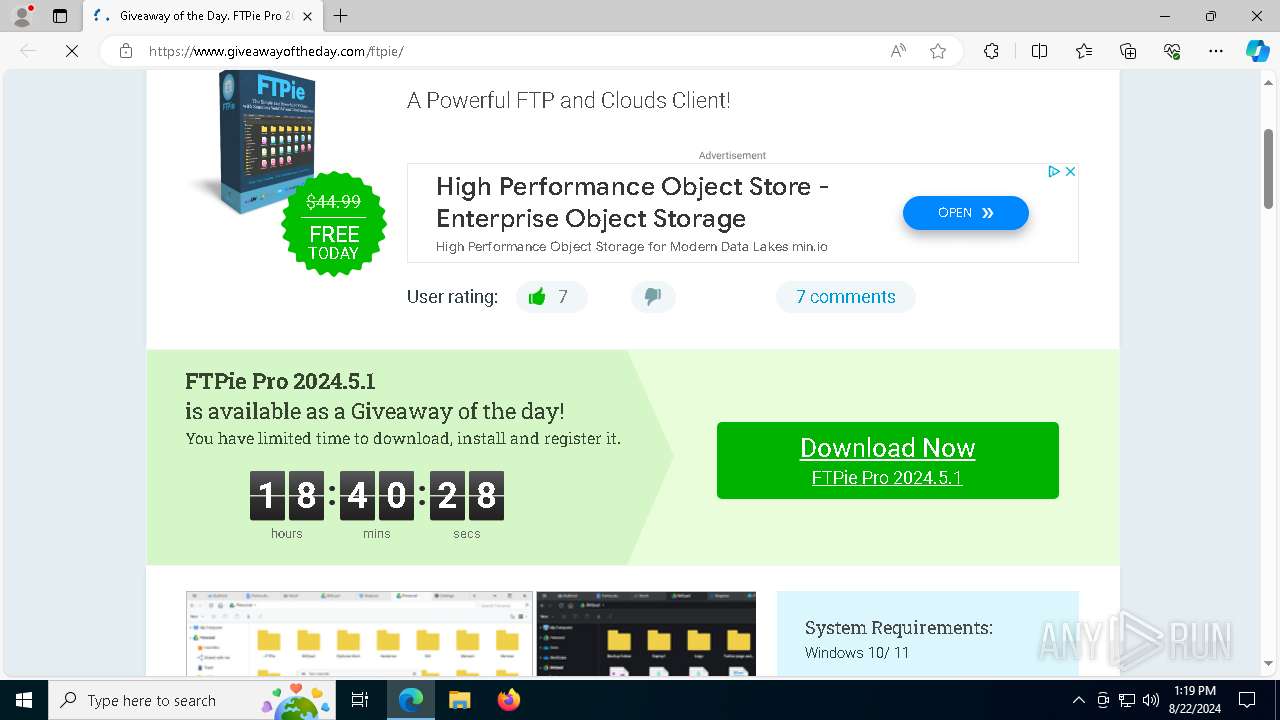Close the advertisement with X icon
Screen dimensions: 1280x720
click(x=1070, y=172)
